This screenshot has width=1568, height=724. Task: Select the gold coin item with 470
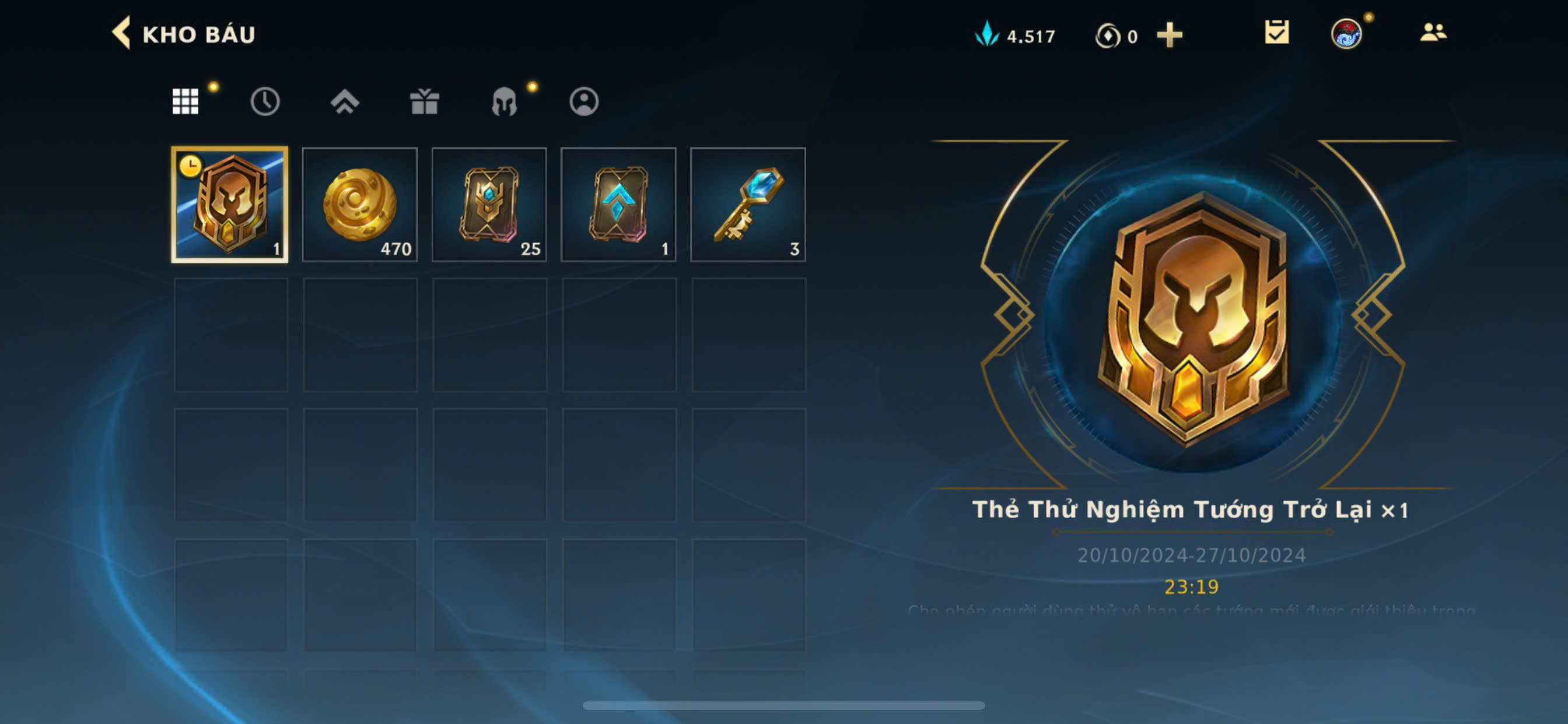click(x=360, y=205)
